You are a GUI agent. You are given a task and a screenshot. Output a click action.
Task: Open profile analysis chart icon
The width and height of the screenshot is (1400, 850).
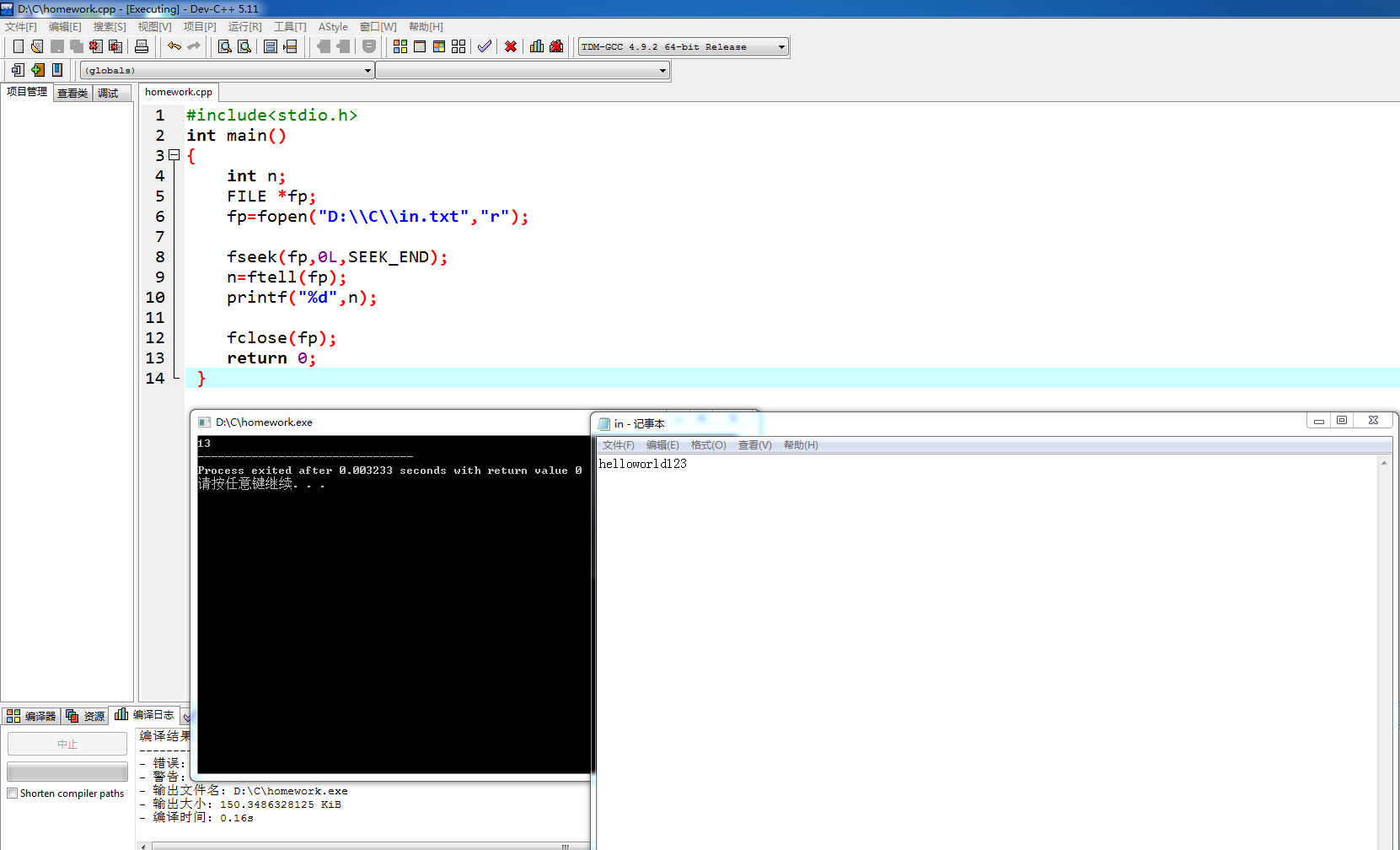(537, 46)
